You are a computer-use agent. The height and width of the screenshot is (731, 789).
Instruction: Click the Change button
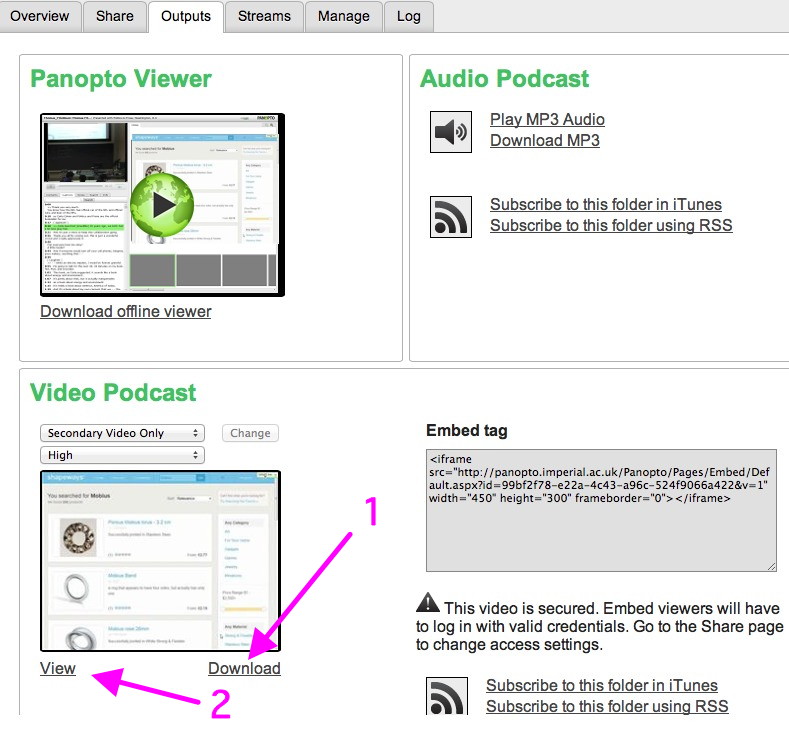[250, 433]
